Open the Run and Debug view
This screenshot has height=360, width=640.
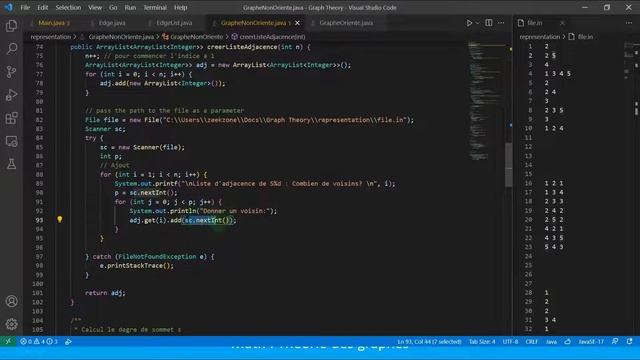[11, 95]
